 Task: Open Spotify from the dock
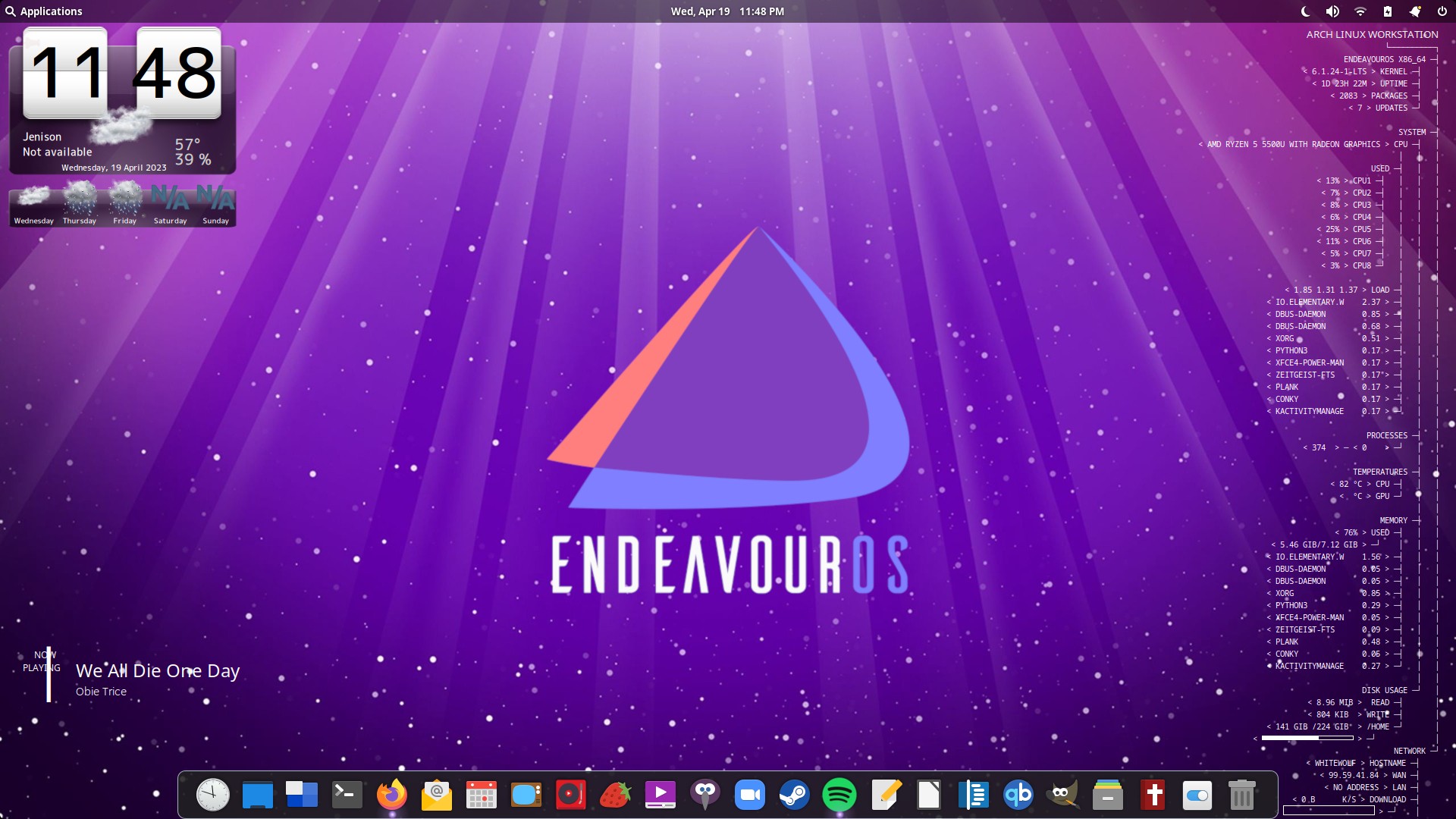[839, 795]
